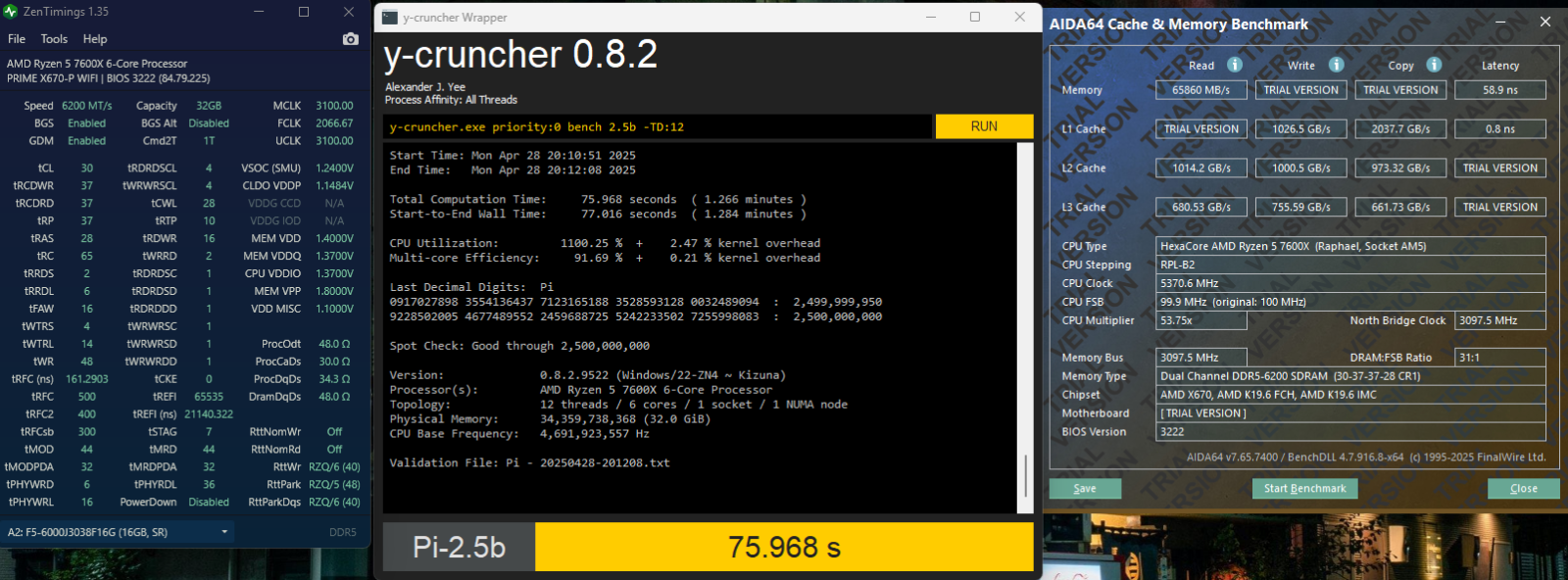Click the Save button in AIDA64
The width and height of the screenshot is (1568, 580).
click(x=1085, y=489)
